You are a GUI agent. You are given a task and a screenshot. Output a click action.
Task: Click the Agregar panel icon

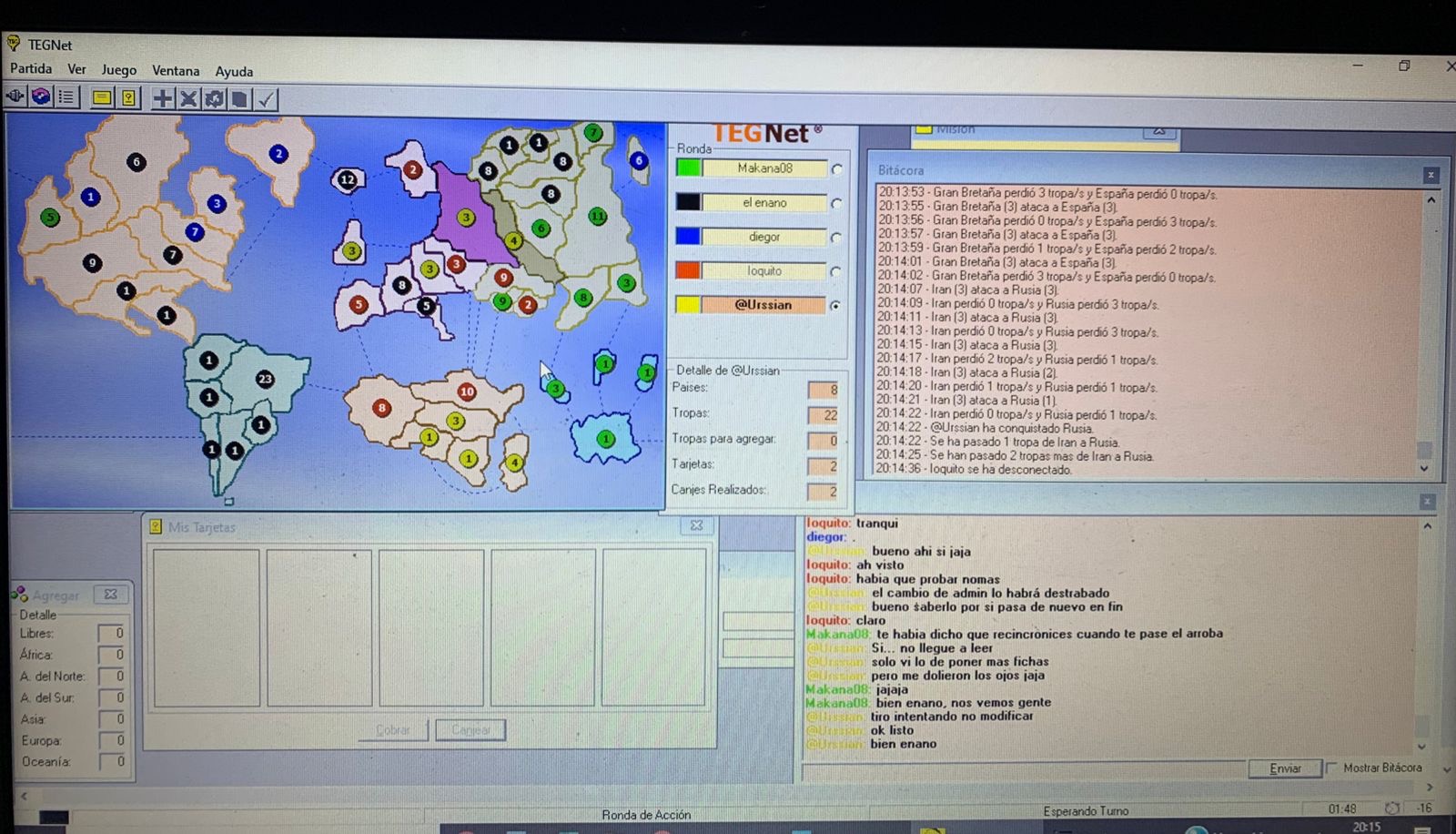pyautogui.click(x=19, y=595)
